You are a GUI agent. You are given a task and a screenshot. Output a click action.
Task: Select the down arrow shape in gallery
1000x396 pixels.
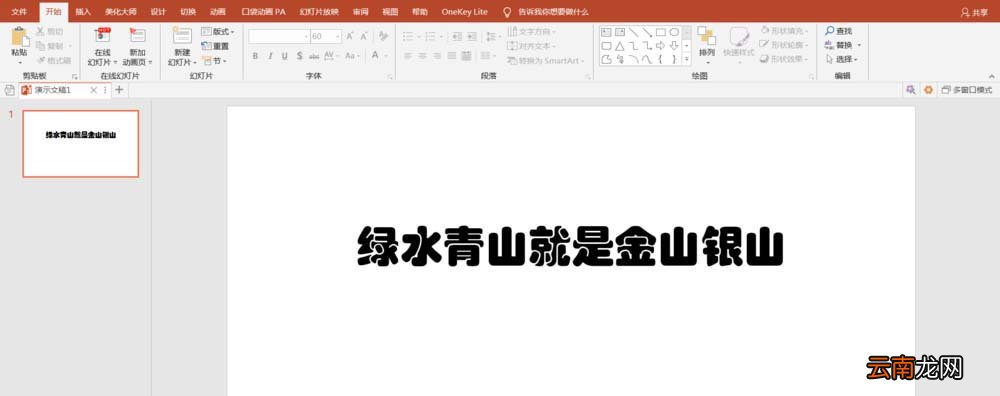(674, 46)
